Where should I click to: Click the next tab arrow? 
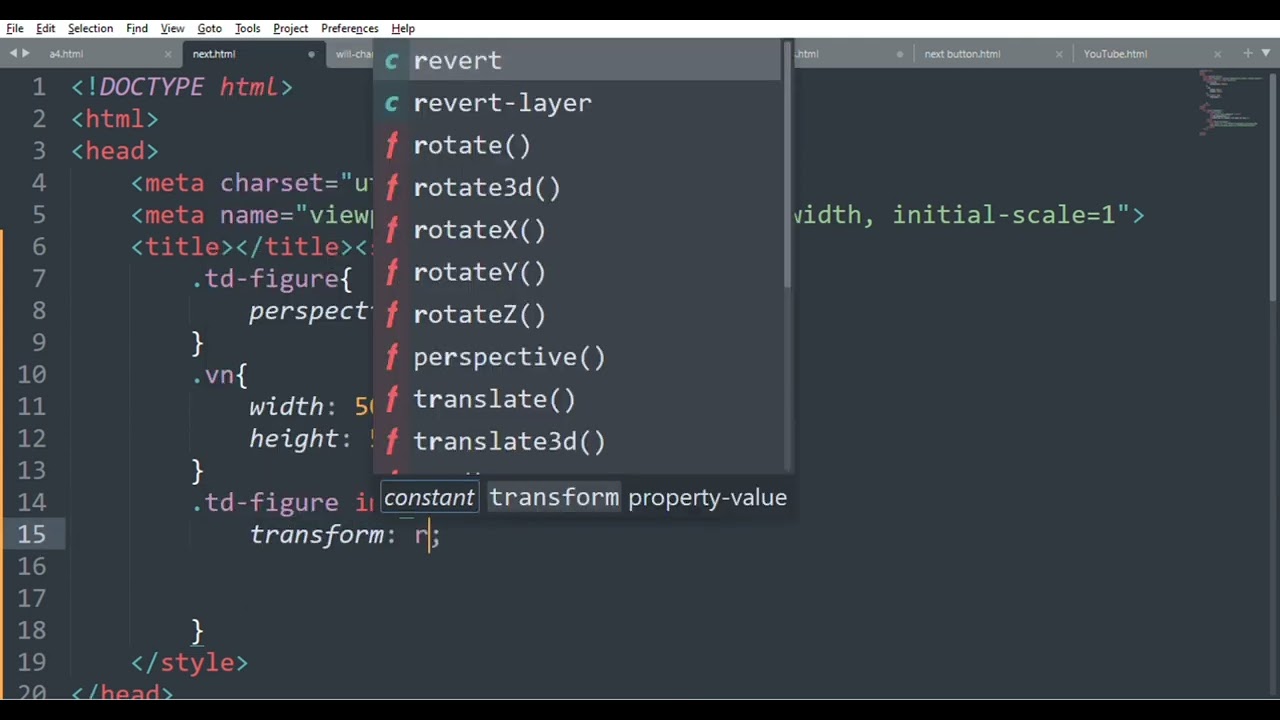[x=26, y=54]
